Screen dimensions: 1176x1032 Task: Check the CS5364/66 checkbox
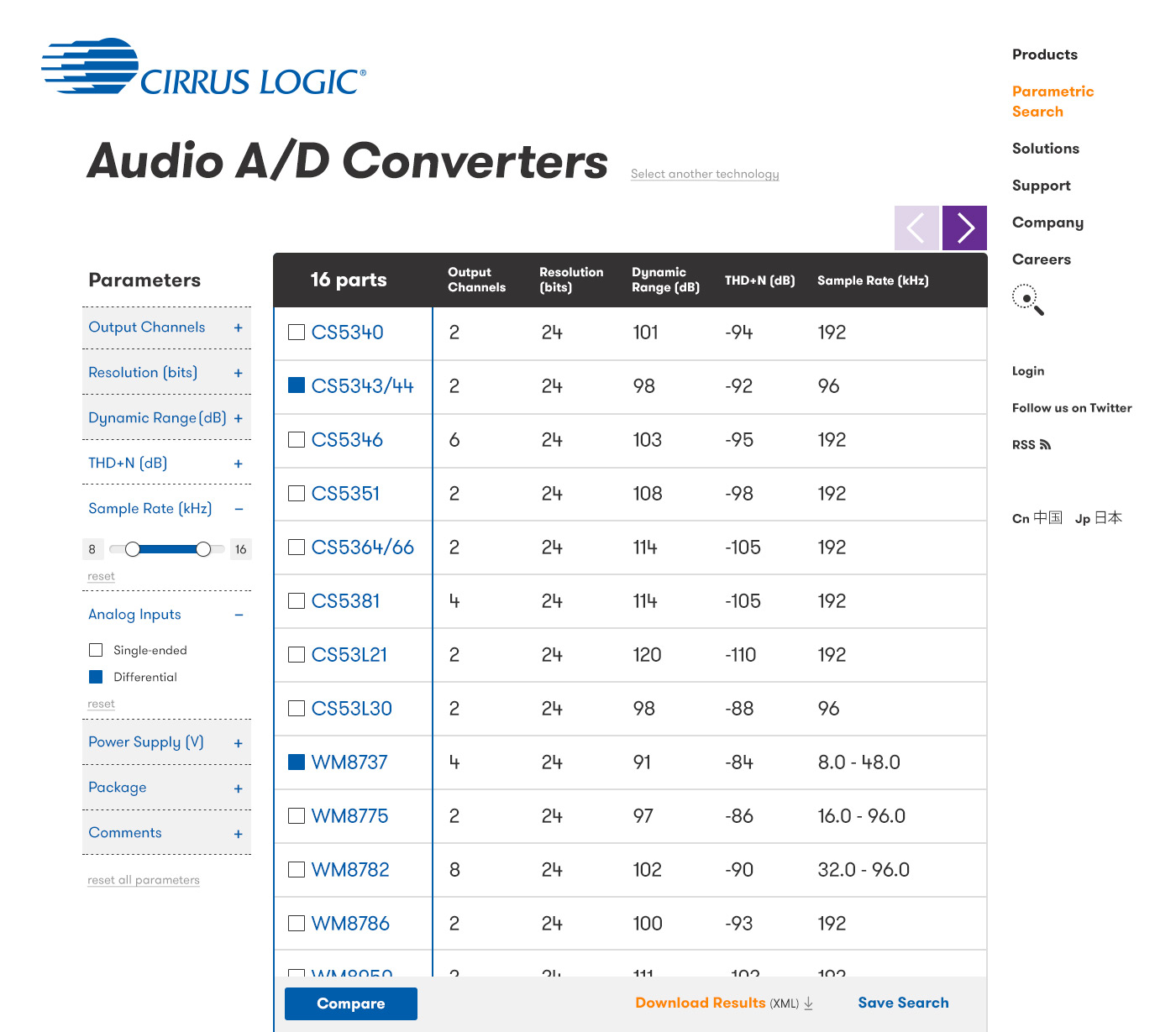click(297, 547)
